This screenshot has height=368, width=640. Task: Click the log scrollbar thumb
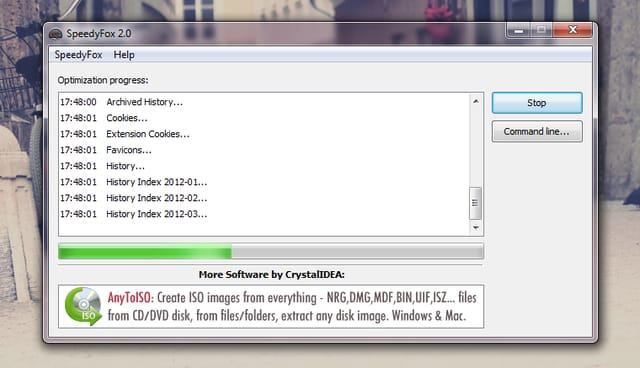(x=475, y=203)
